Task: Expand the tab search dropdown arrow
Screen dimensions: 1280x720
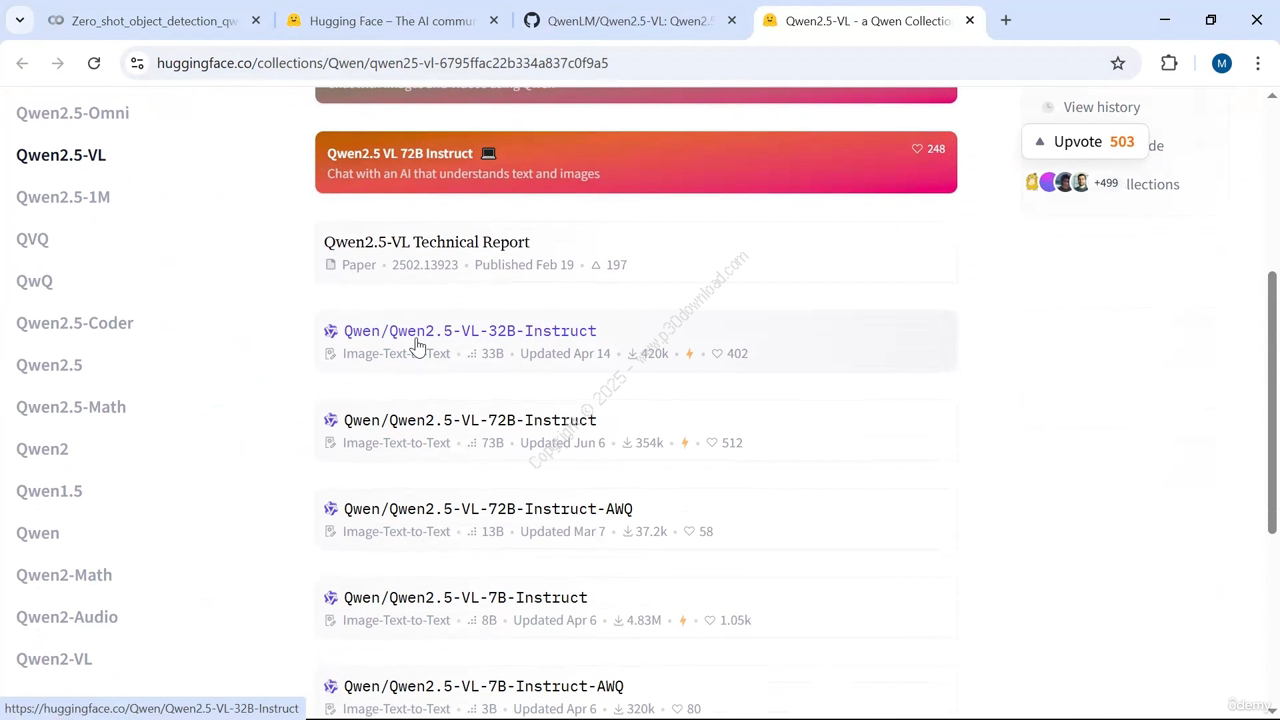Action: (x=19, y=20)
